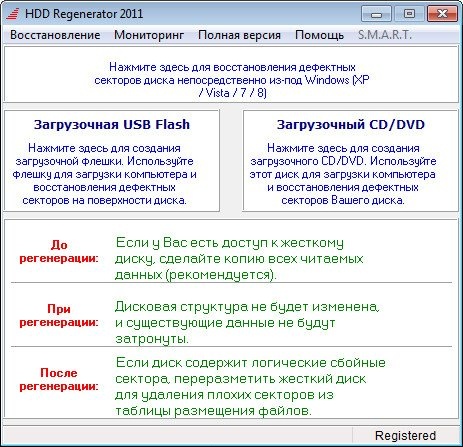Click the backup recommendation text before regeneration
This screenshot has width=463, height=447.
coord(239,259)
